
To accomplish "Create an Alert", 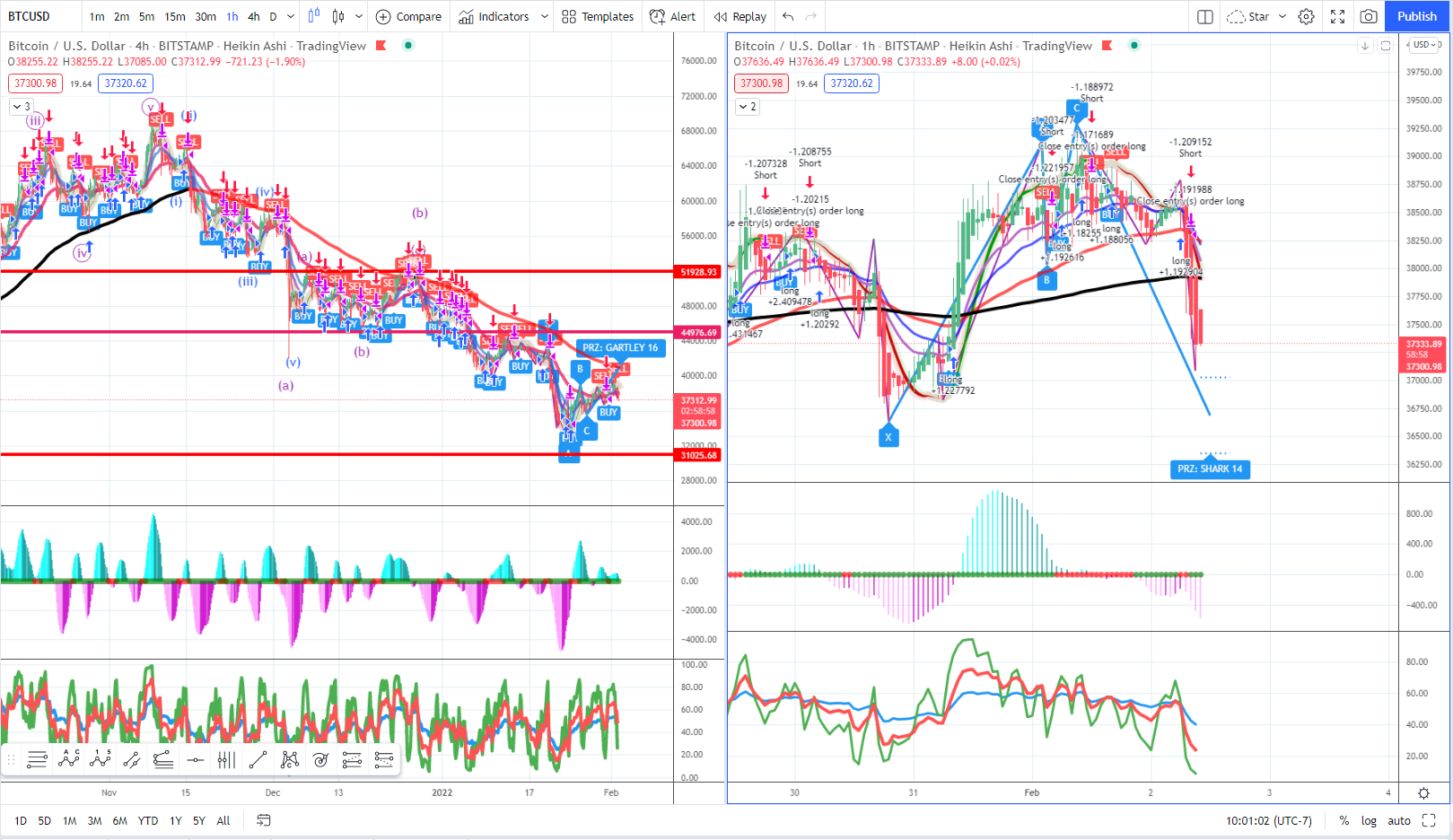I will pyautogui.click(x=673, y=16).
